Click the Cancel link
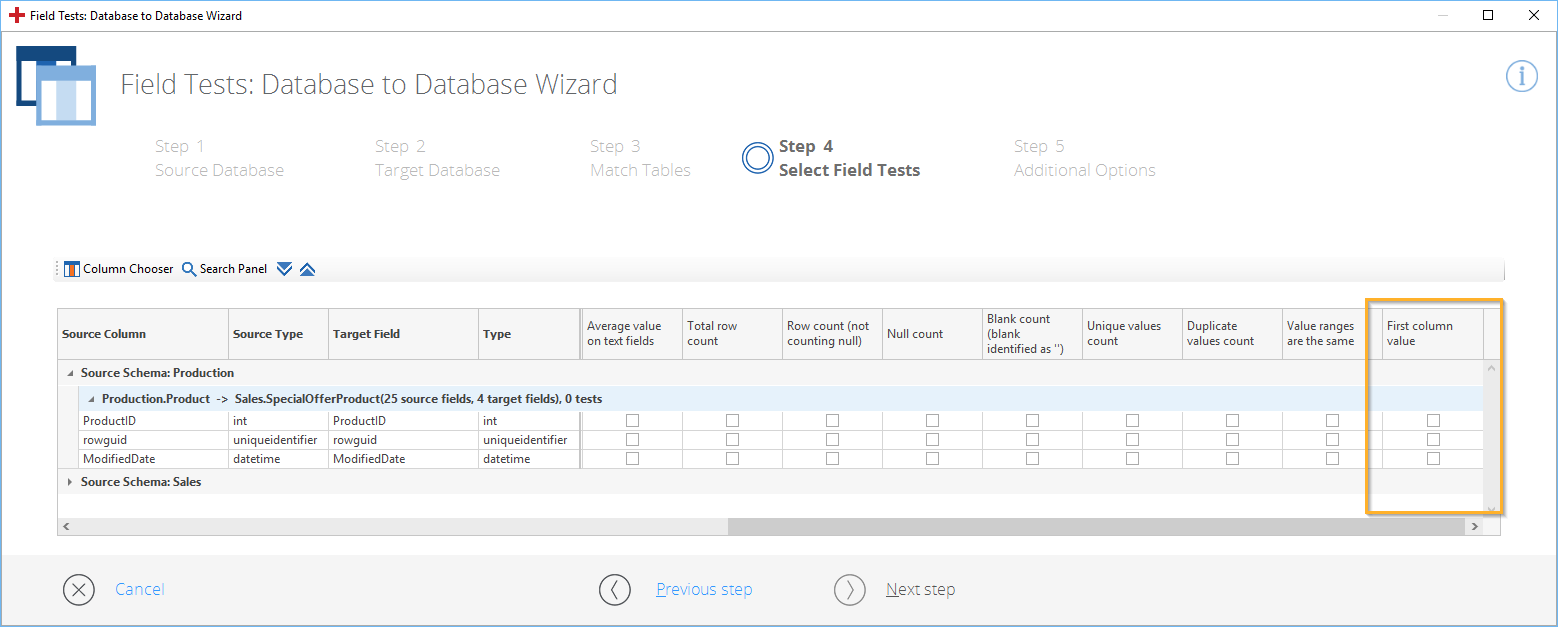The height and width of the screenshot is (627, 1558). [139, 590]
